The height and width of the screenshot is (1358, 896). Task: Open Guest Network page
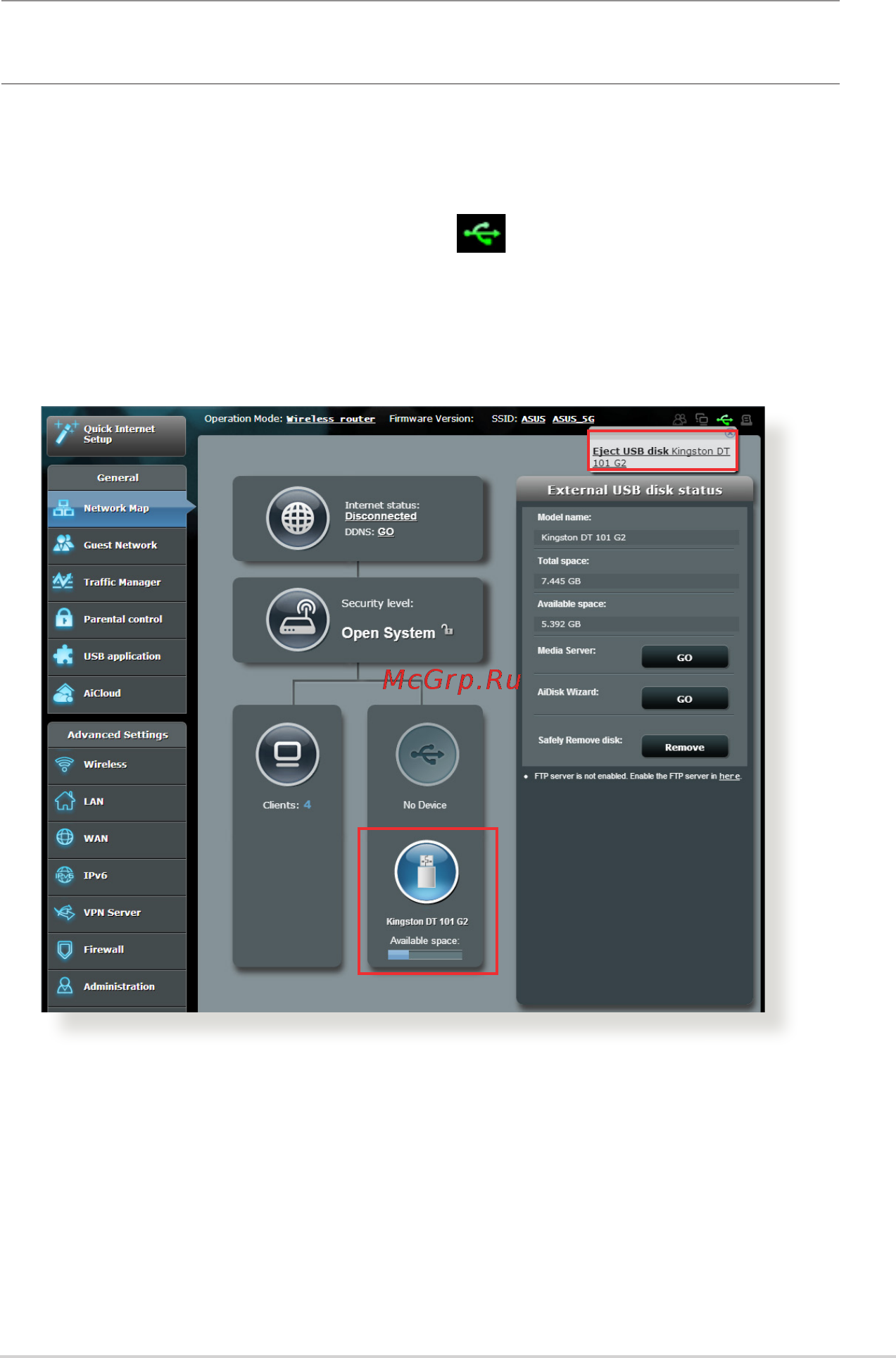[x=117, y=546]
